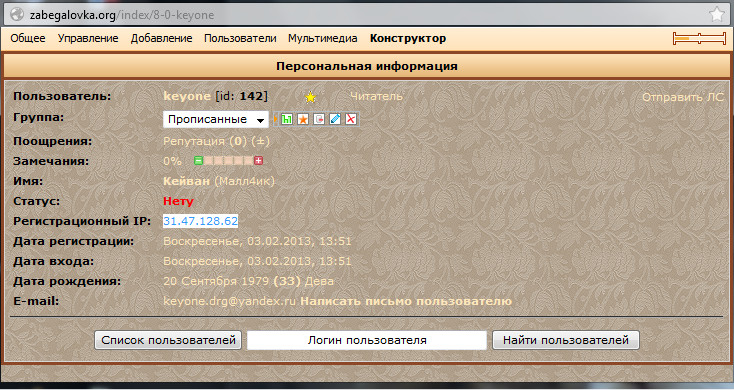Click the 0% warnings value
Image resolution: width=734 pixels, height=390 pixels.
172,161
